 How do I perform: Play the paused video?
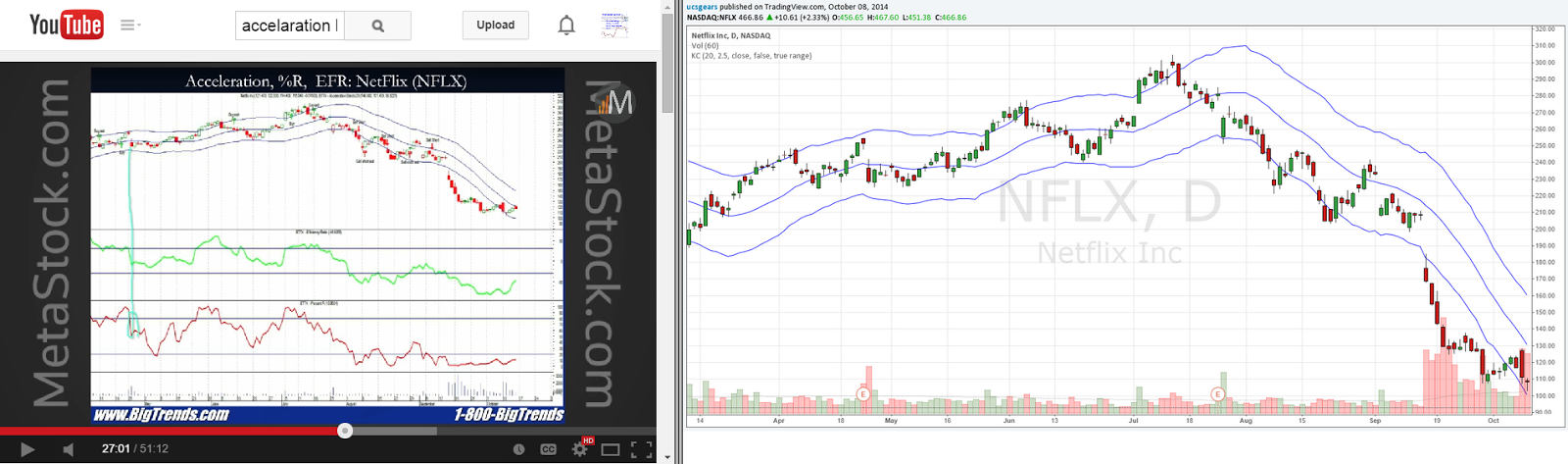click(x=27, y=449)
